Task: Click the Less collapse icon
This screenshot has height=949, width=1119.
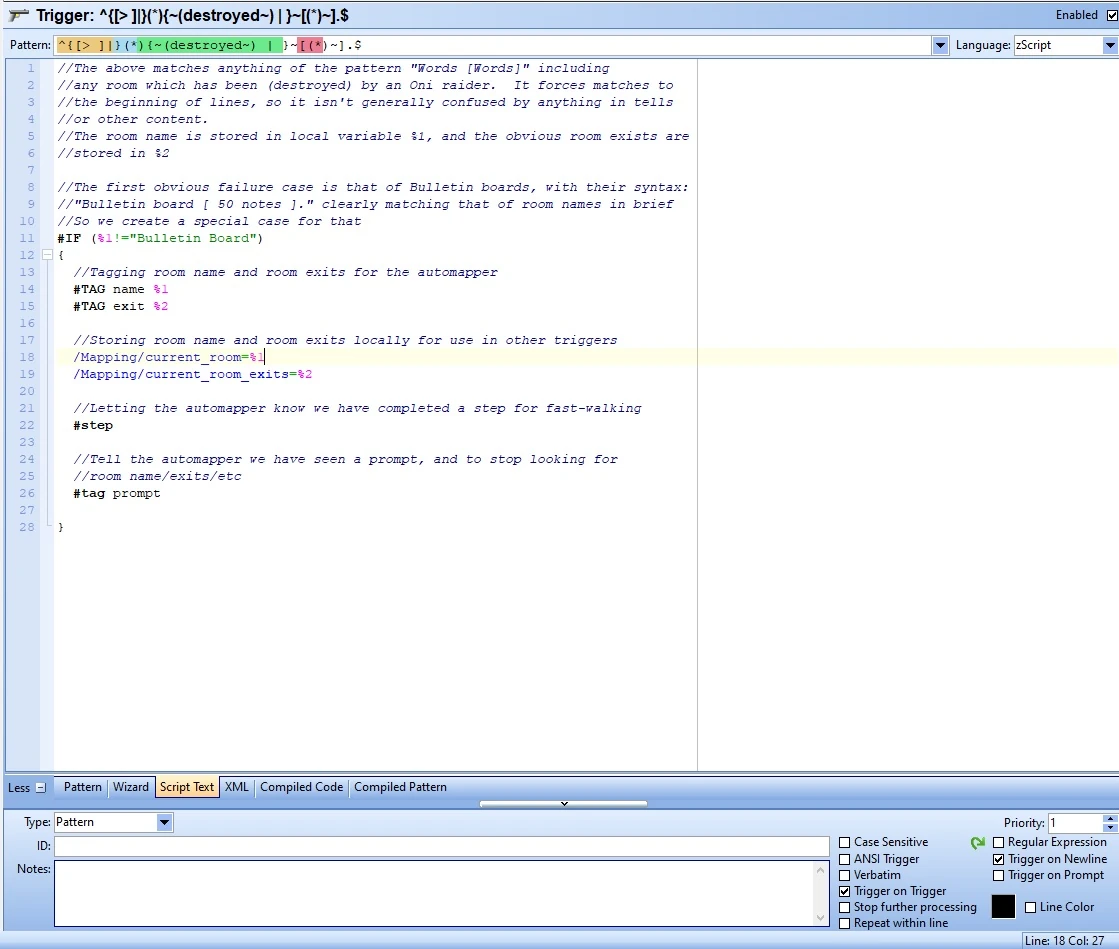Action: tap(41, 788)
